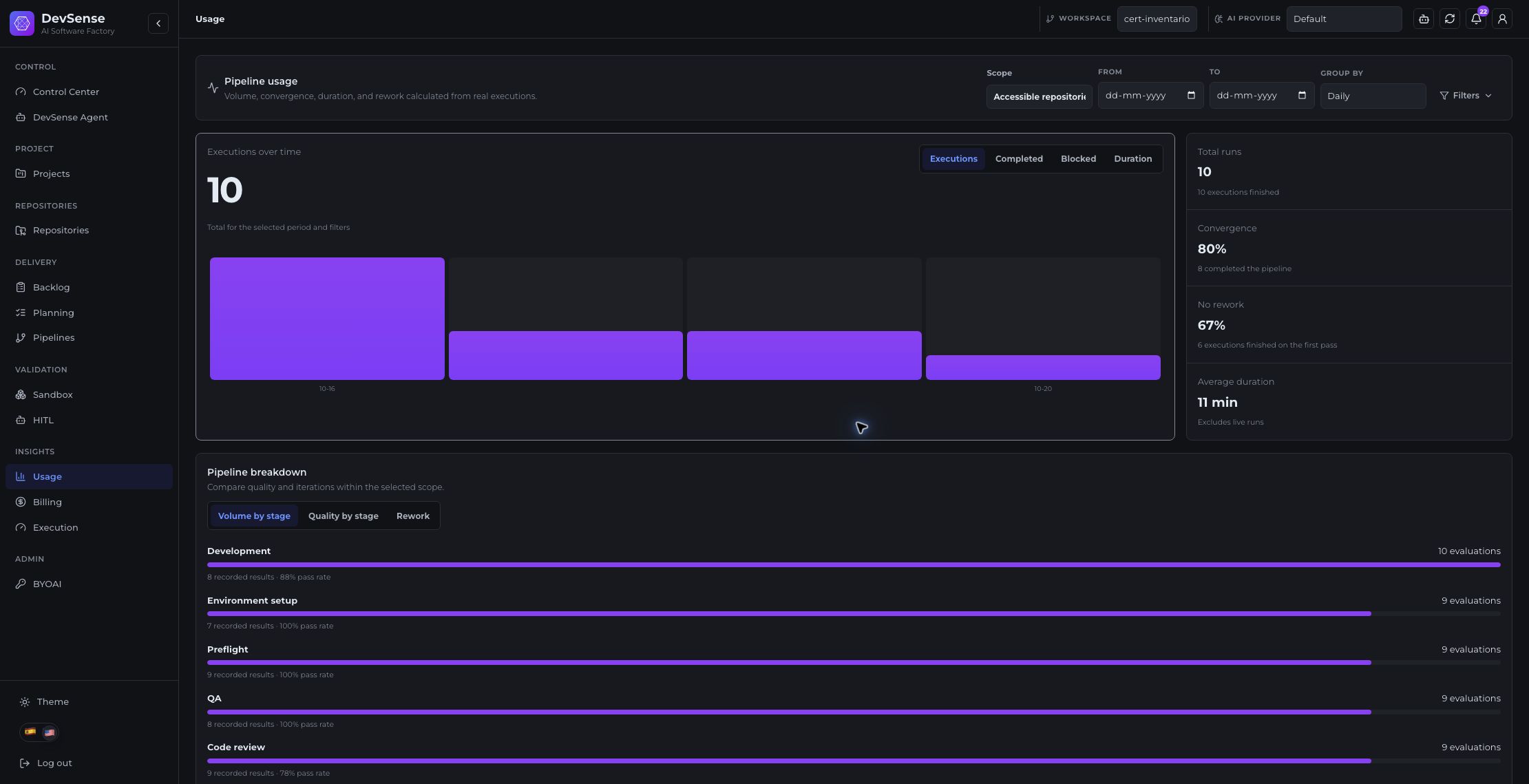The width and height of the screenshot is (1529, 784).
Task: Collapse the sidebar with the chevron button
Action: 158,23
